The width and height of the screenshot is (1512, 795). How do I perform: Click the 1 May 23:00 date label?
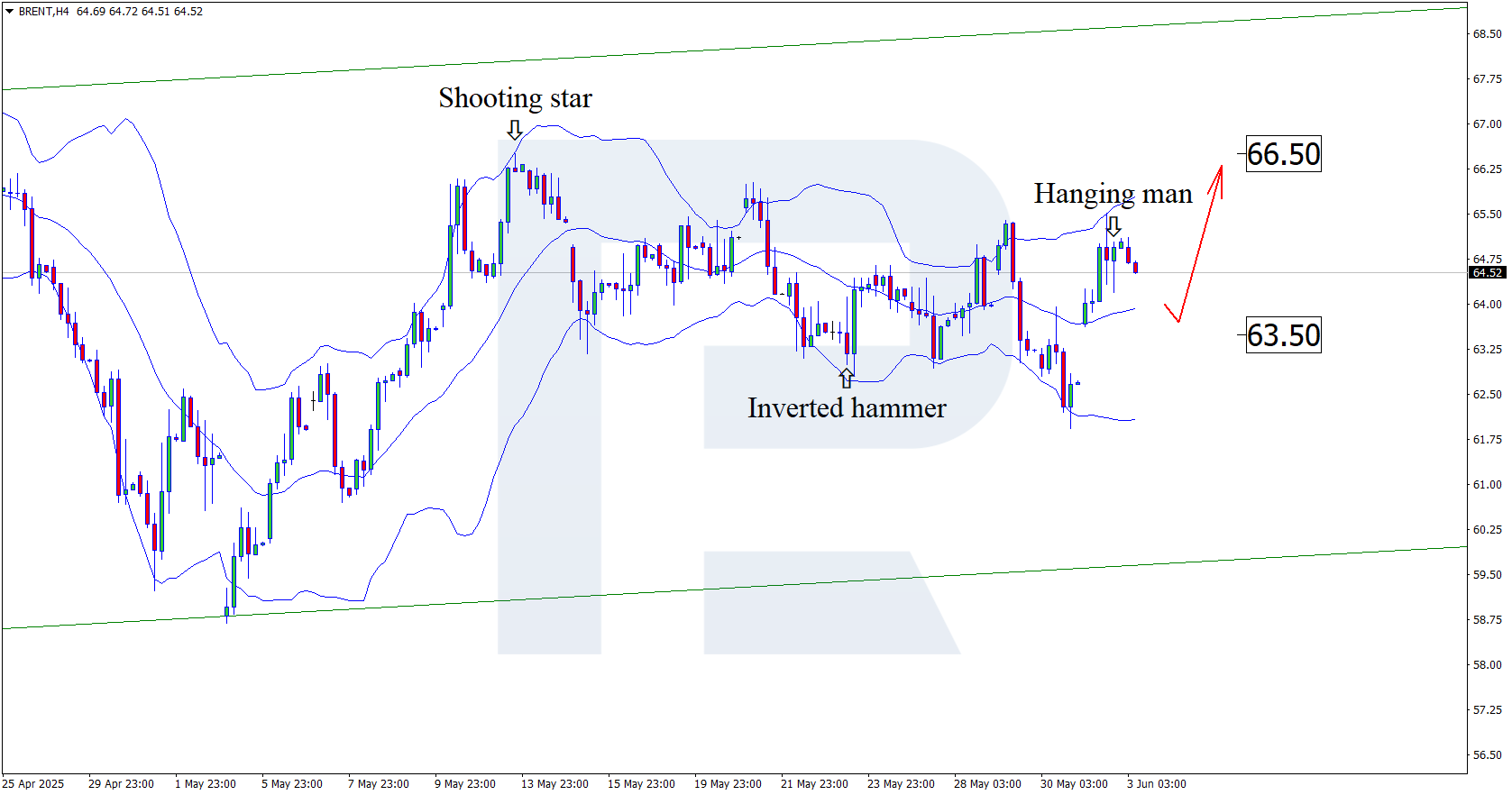pos(206,784)
